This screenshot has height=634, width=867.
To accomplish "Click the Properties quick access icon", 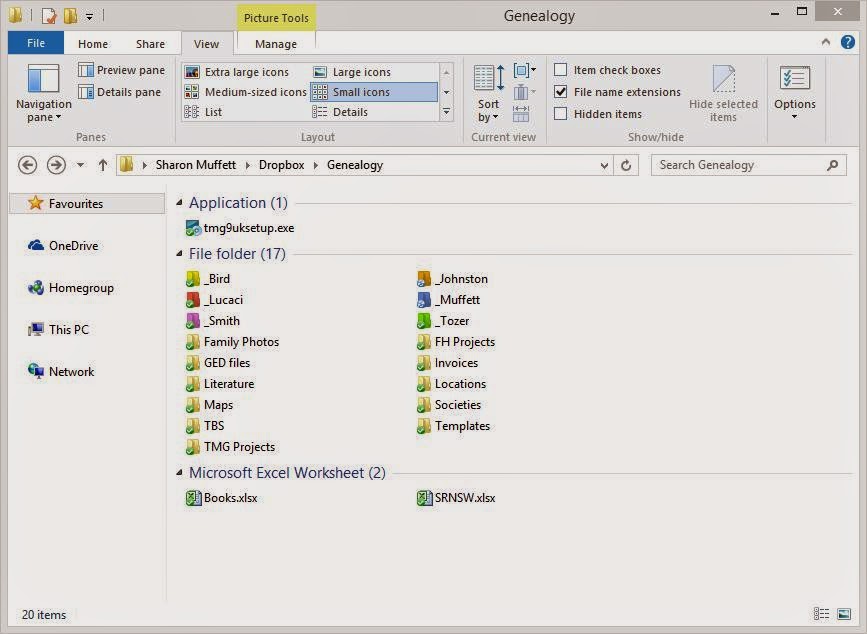I will [49, 15].
